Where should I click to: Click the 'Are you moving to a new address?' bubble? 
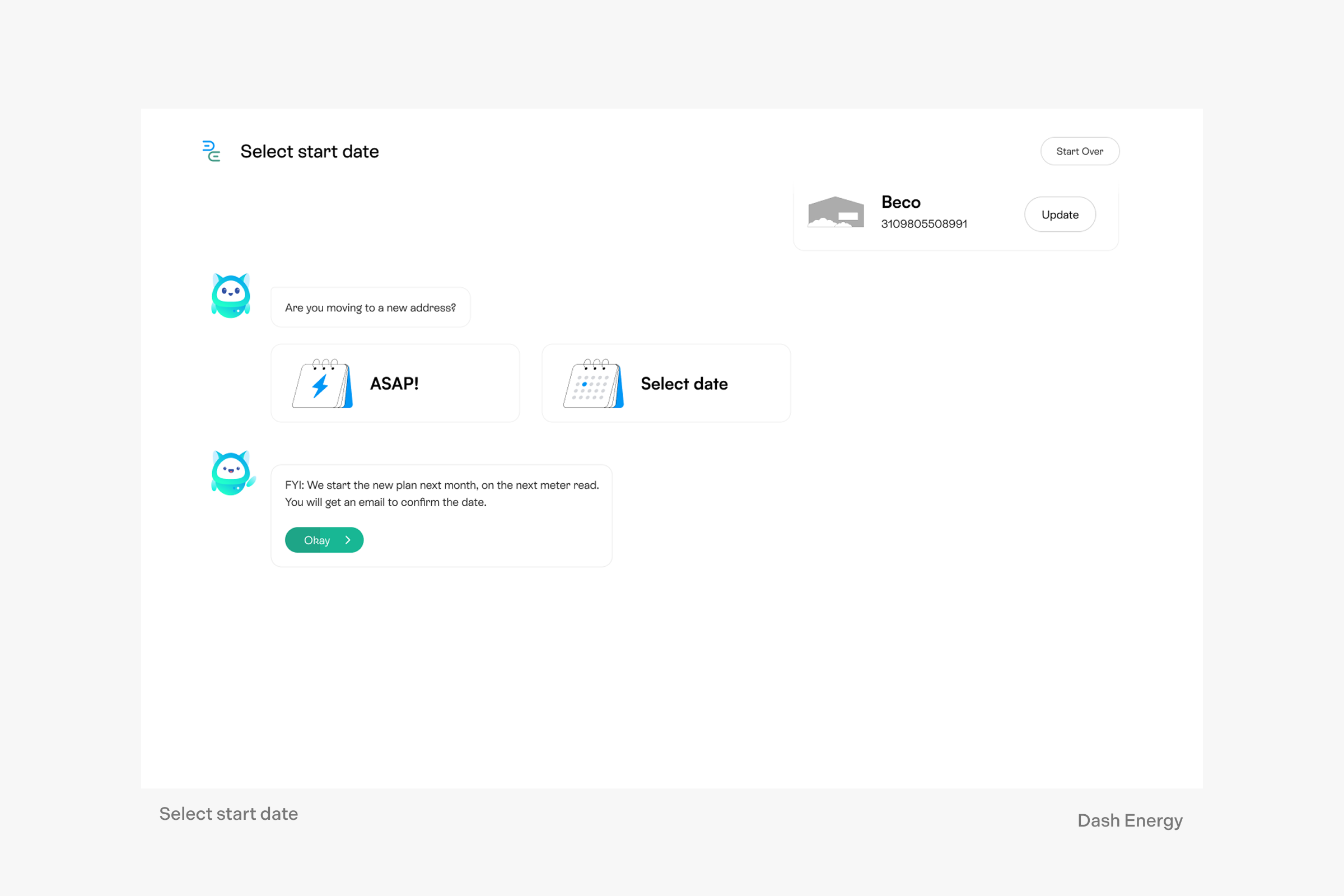pos(370,307)
